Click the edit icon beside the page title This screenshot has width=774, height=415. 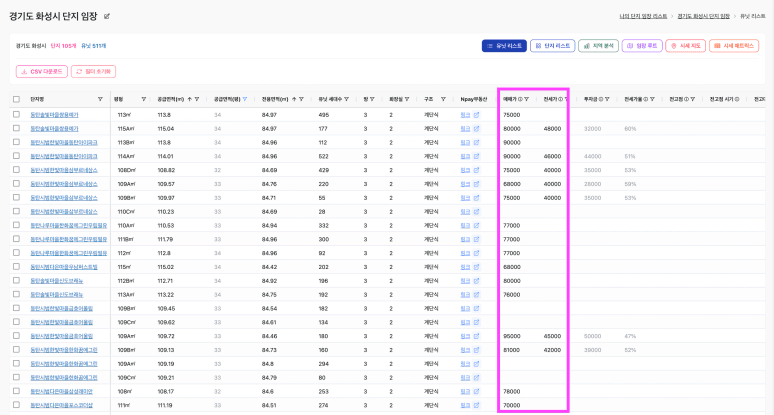click(107, 17)
